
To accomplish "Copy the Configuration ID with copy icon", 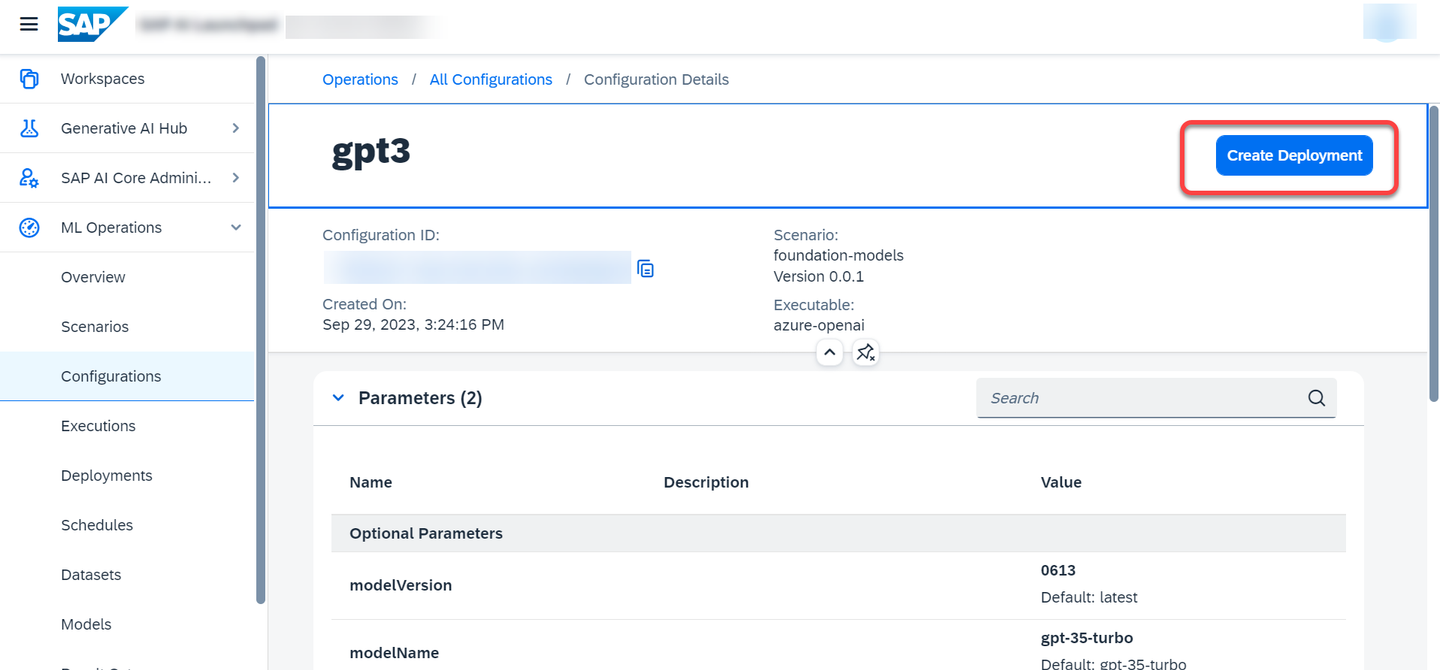I will pos(646,268).
